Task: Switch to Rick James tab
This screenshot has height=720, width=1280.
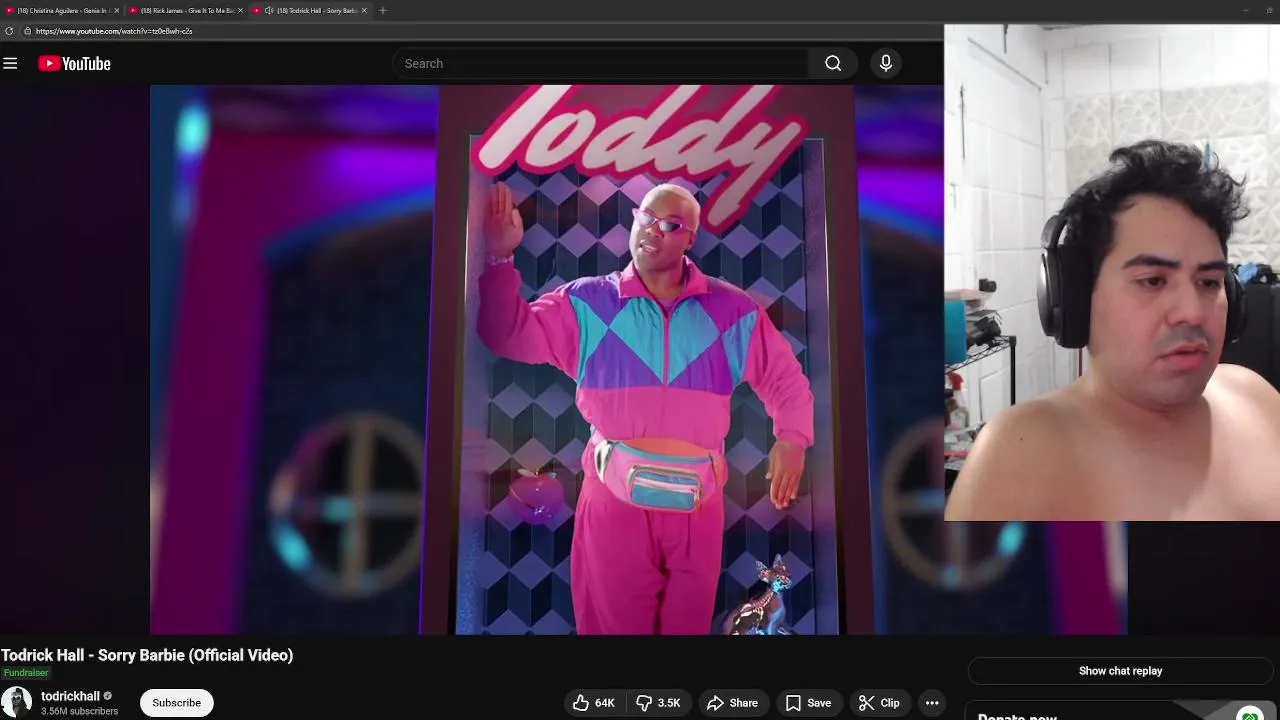Action: [185, 10]
